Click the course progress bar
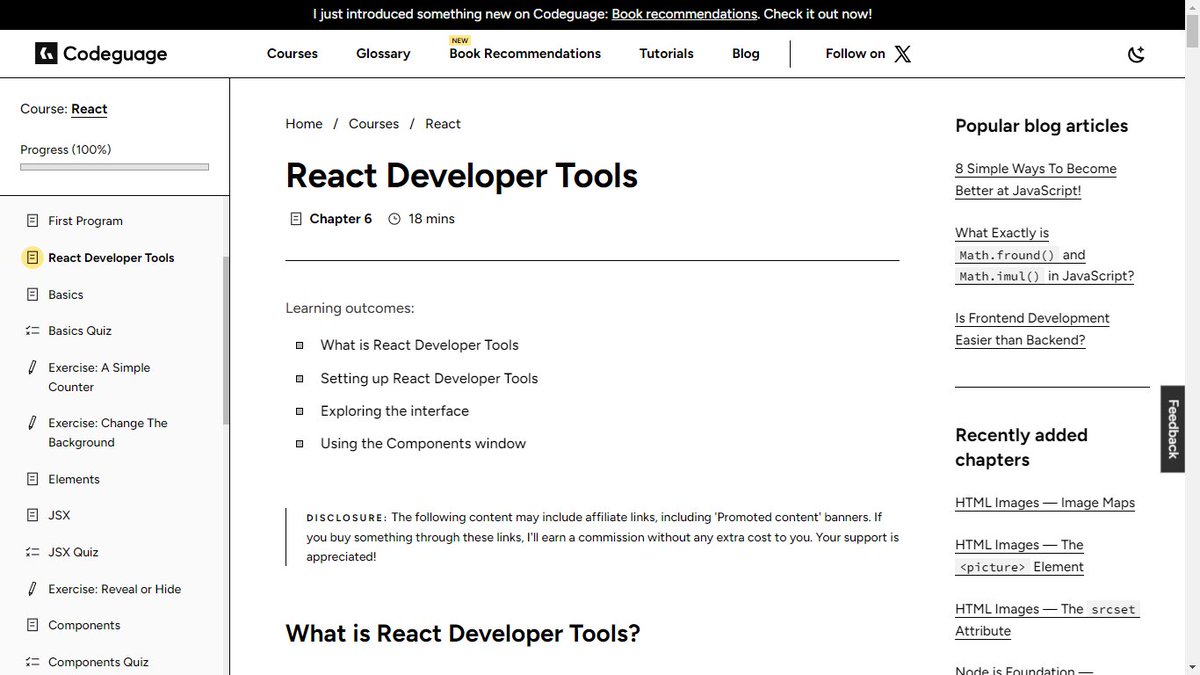 114,167
